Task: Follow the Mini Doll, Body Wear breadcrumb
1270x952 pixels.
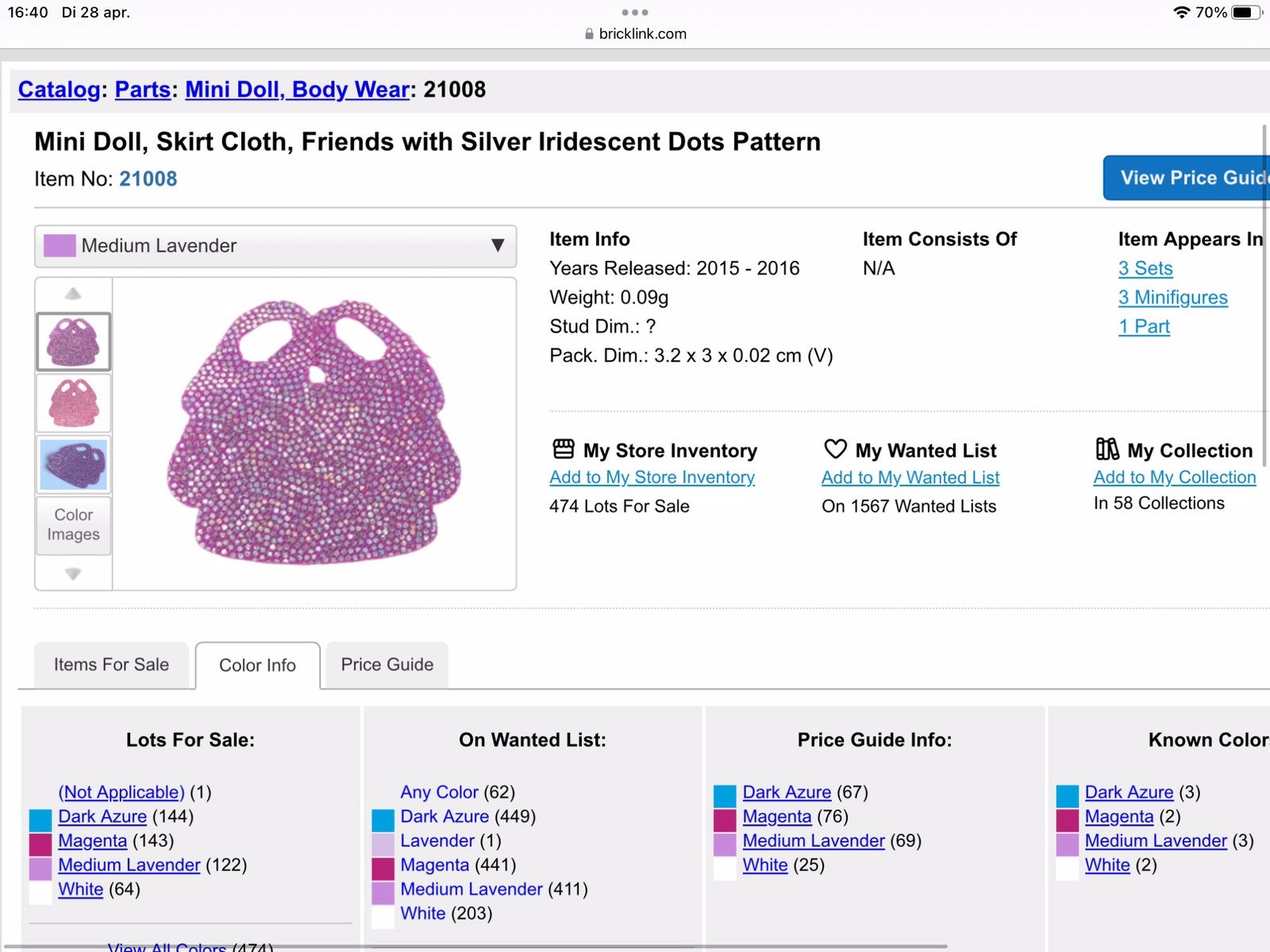Action: (x=298, y=90)
